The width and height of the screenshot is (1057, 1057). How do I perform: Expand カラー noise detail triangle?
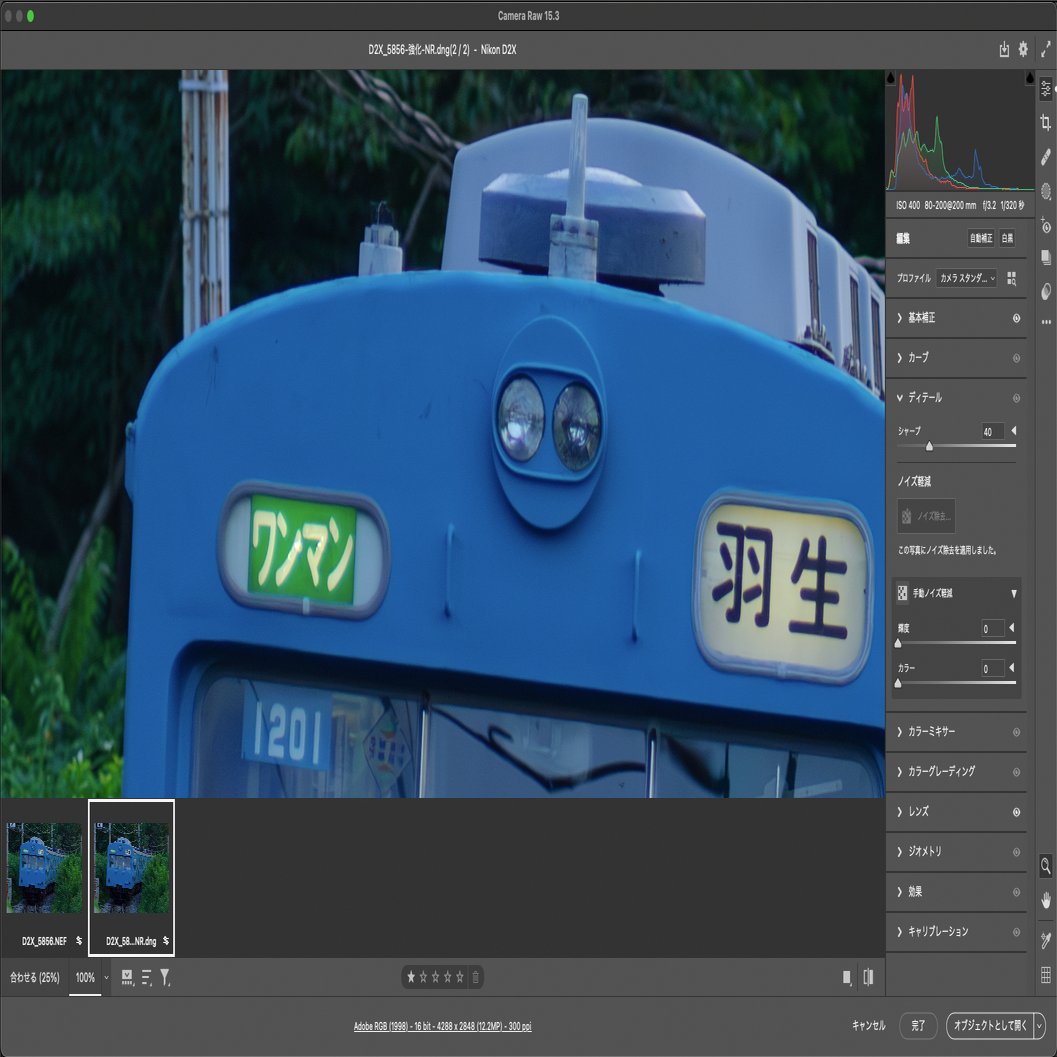1011,667
